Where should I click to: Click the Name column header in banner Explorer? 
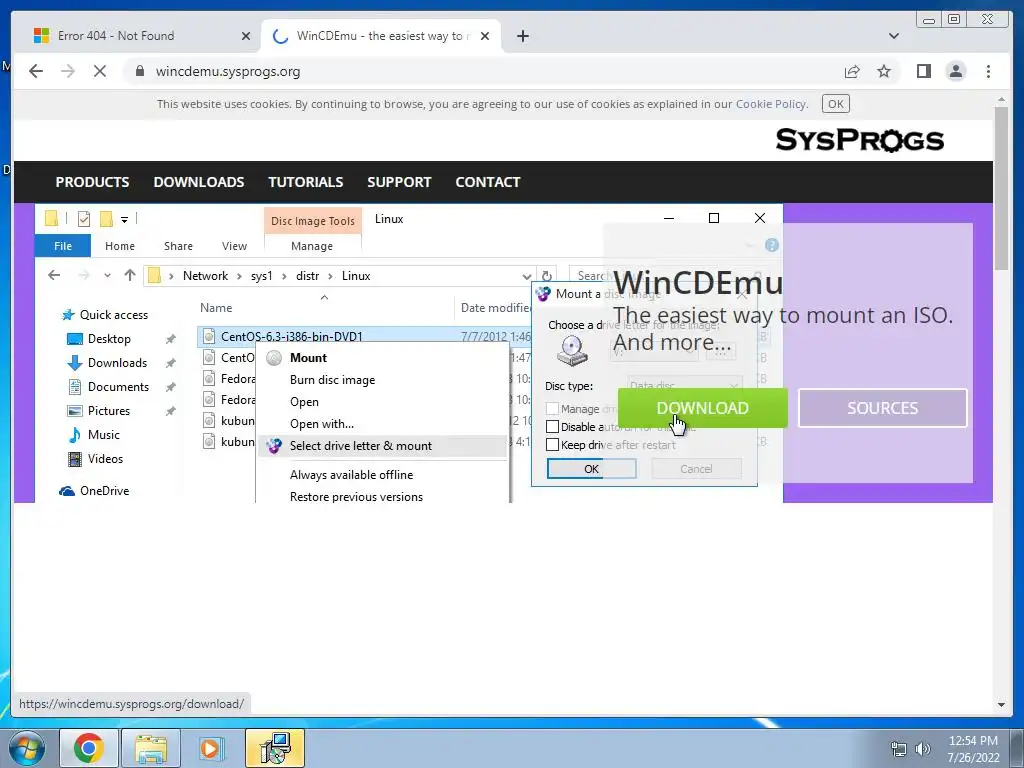pyautogui.click(x=216, y=308)
